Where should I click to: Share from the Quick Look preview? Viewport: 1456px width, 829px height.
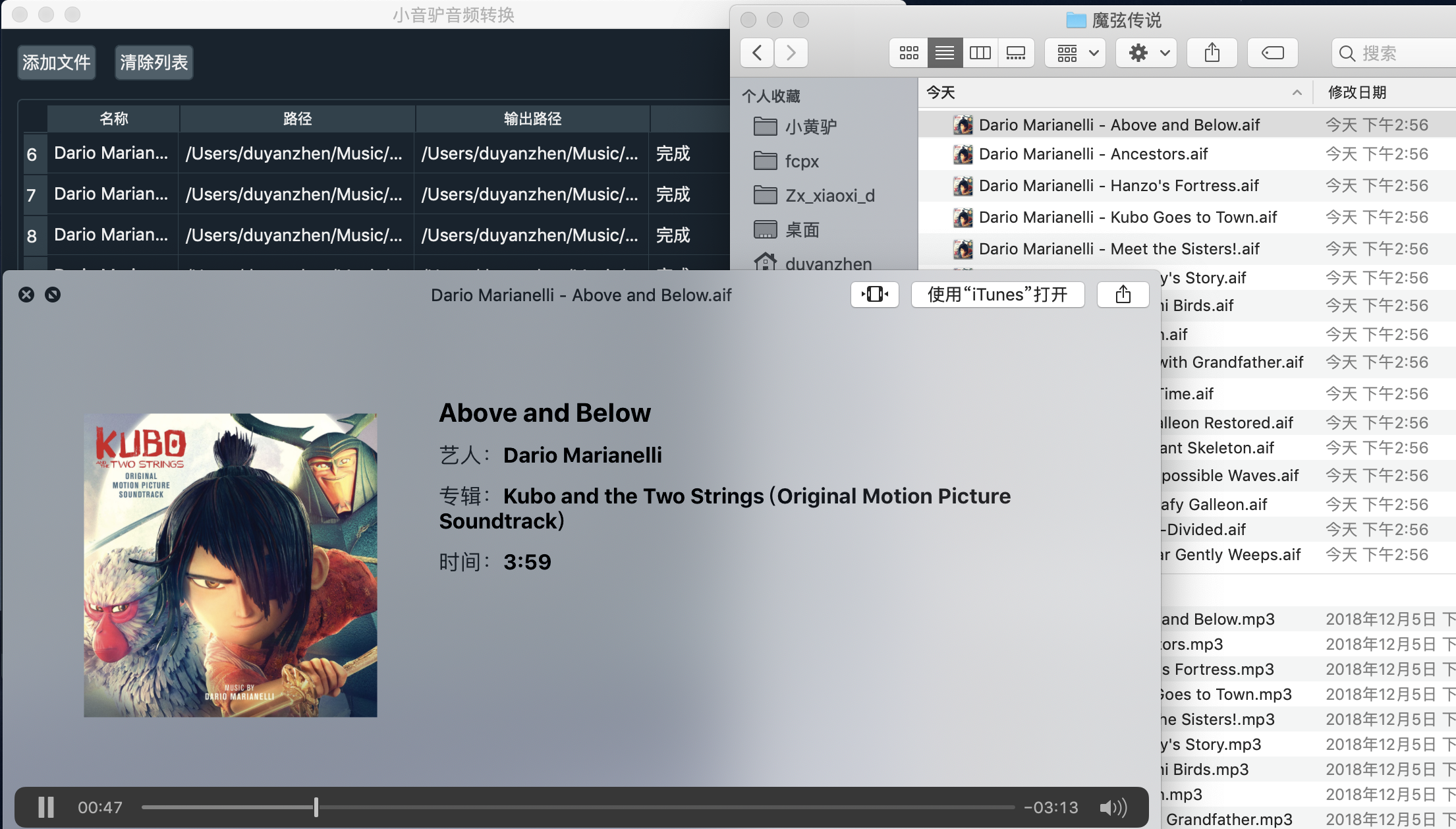pyautogui.click(x=1123, y=295)
